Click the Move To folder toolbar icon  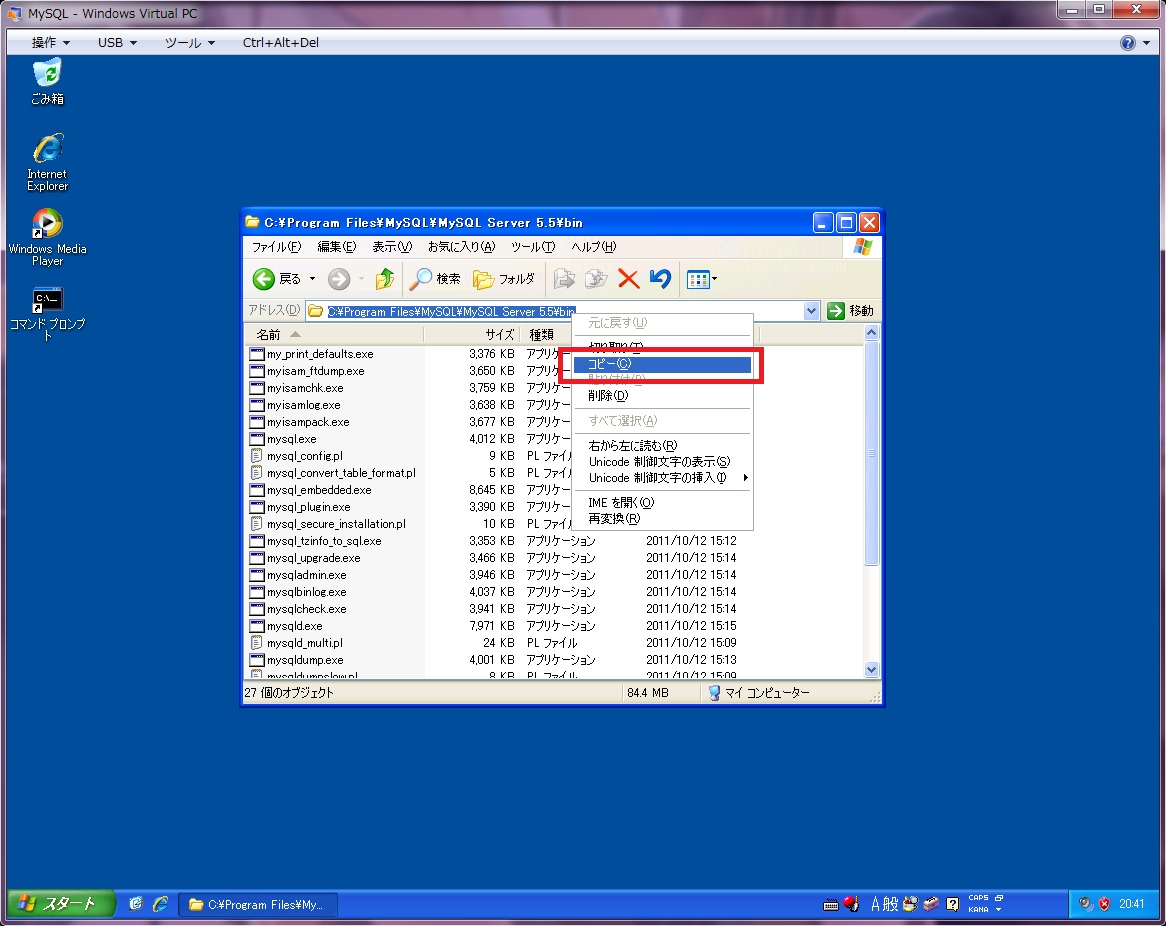pos(564,279)
